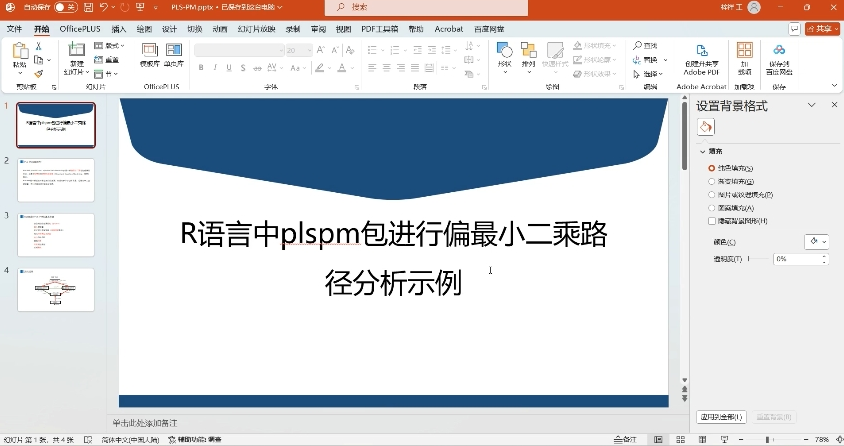Click the New Slide icon
Image resolution: width=844 pixels, height=446 pixels.
coord(76,49)
